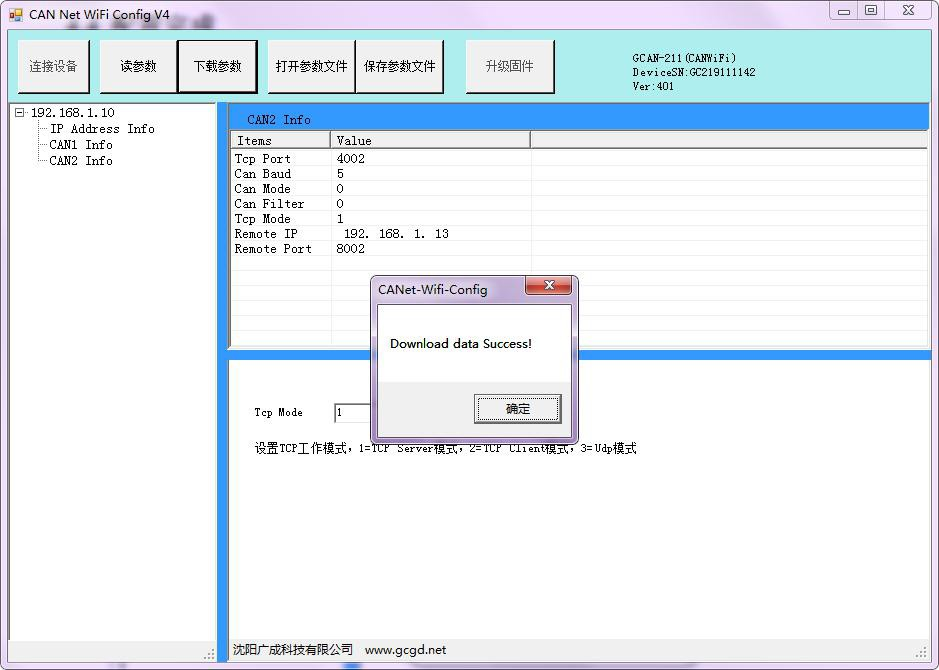Confirm the dialog with 确定 button
This screenshot has width=939, height=670.
click(517, 408)
